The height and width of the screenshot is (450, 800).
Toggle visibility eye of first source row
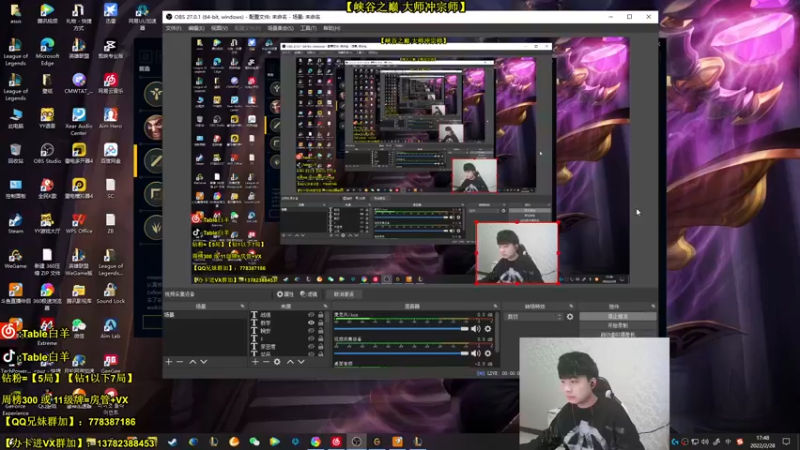311,315
